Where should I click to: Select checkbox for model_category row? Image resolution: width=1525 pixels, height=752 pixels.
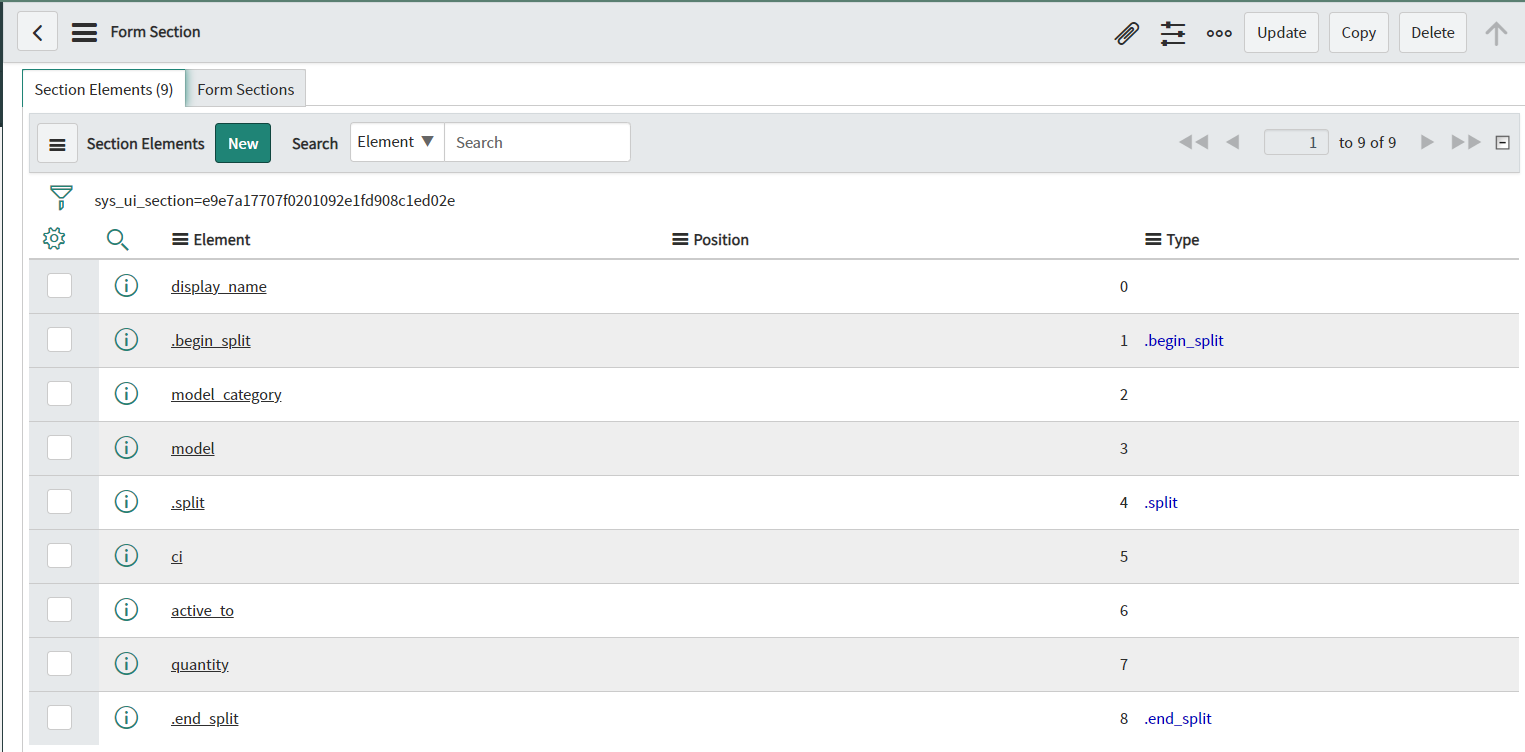pos(59,394)
